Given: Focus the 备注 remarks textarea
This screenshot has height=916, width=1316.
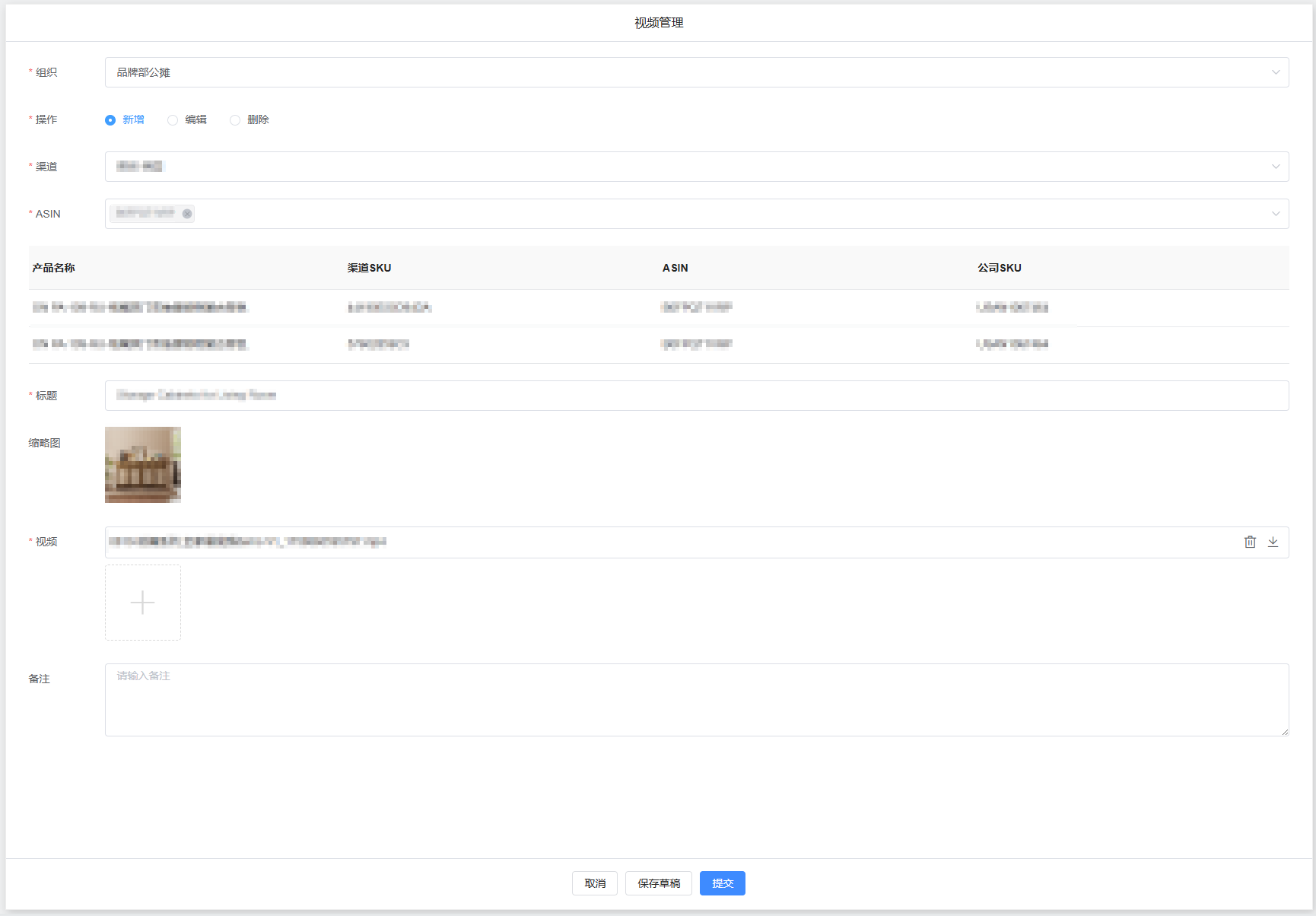Looking at the screenshot, I should [696, 700].
